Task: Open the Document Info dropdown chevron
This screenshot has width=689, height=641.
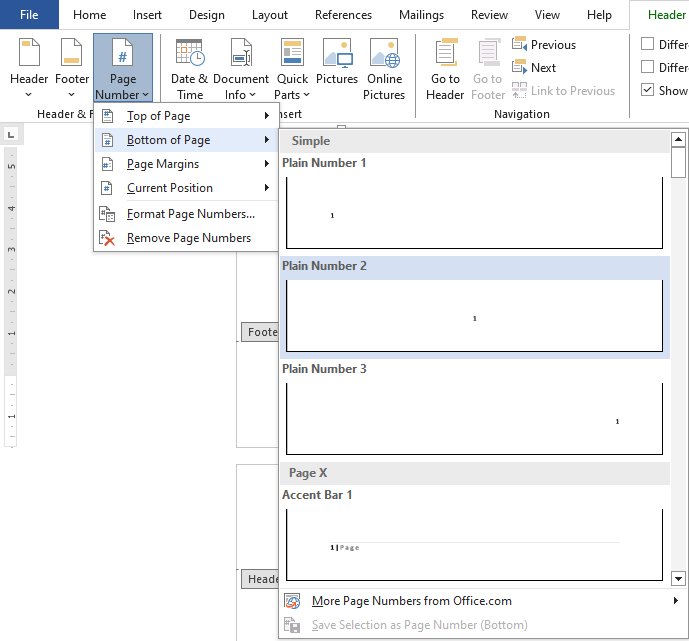Action: coord(253,94)
